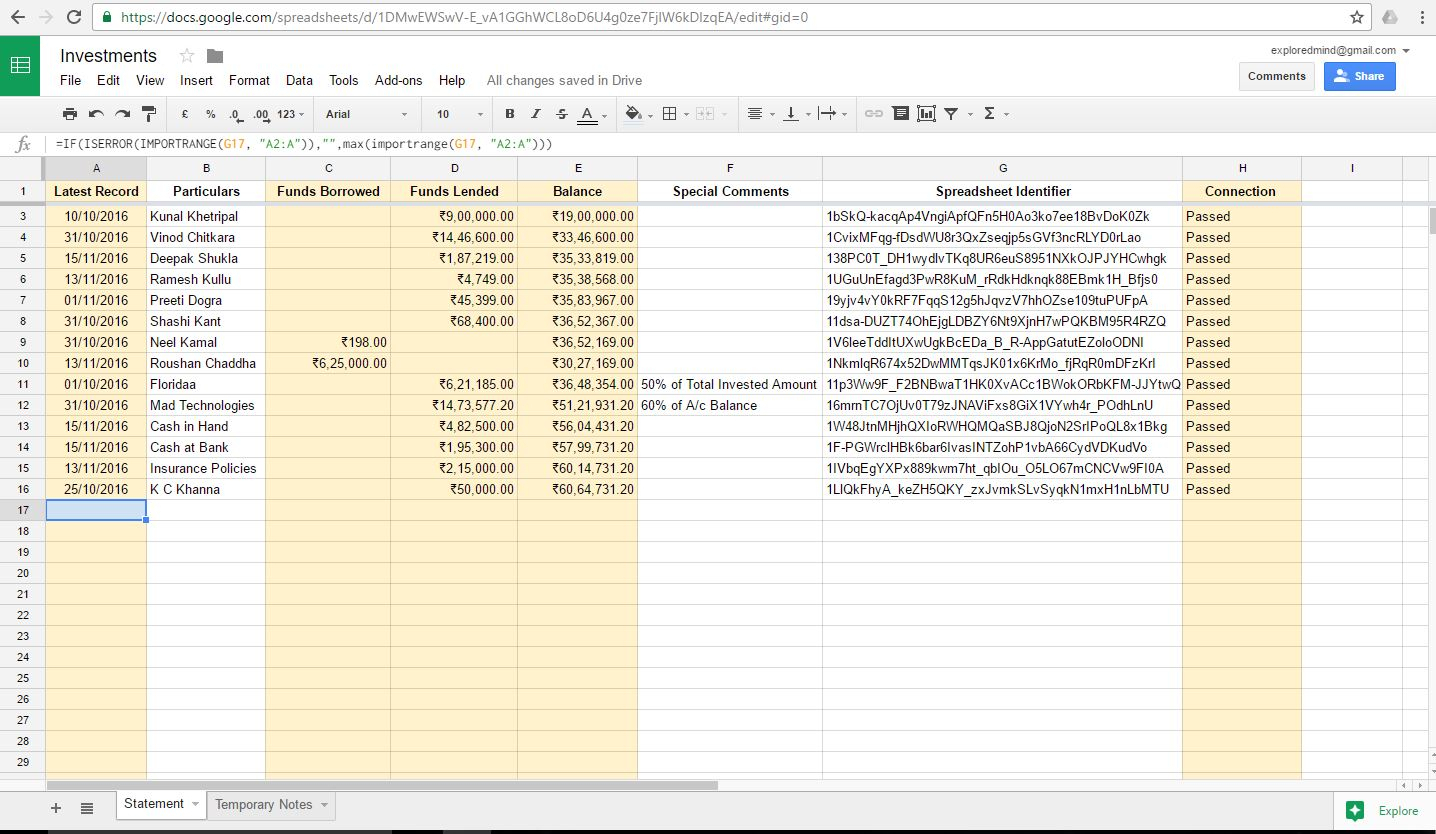This screenshot has height=834, width=1436.
Task: Open the font size dropdown
Action: coord(460,114)
